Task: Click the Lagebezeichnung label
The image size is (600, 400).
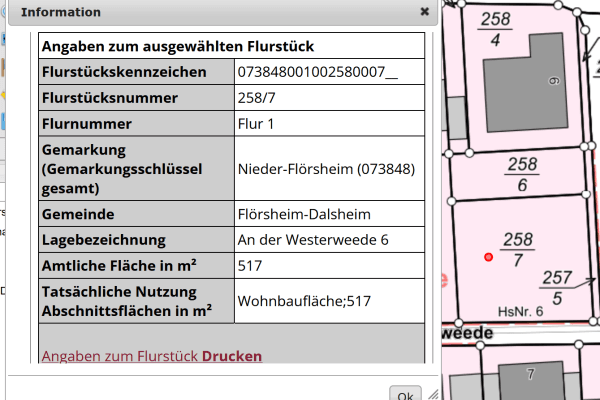Action: pos(104,240)
